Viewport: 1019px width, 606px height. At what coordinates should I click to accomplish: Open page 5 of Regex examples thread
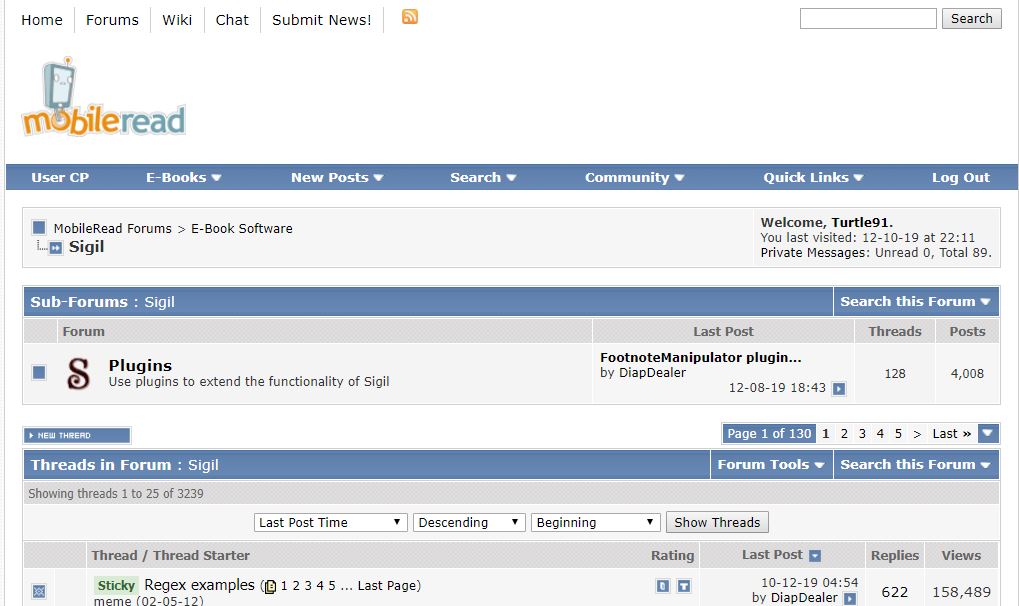[x=331, y=586]
